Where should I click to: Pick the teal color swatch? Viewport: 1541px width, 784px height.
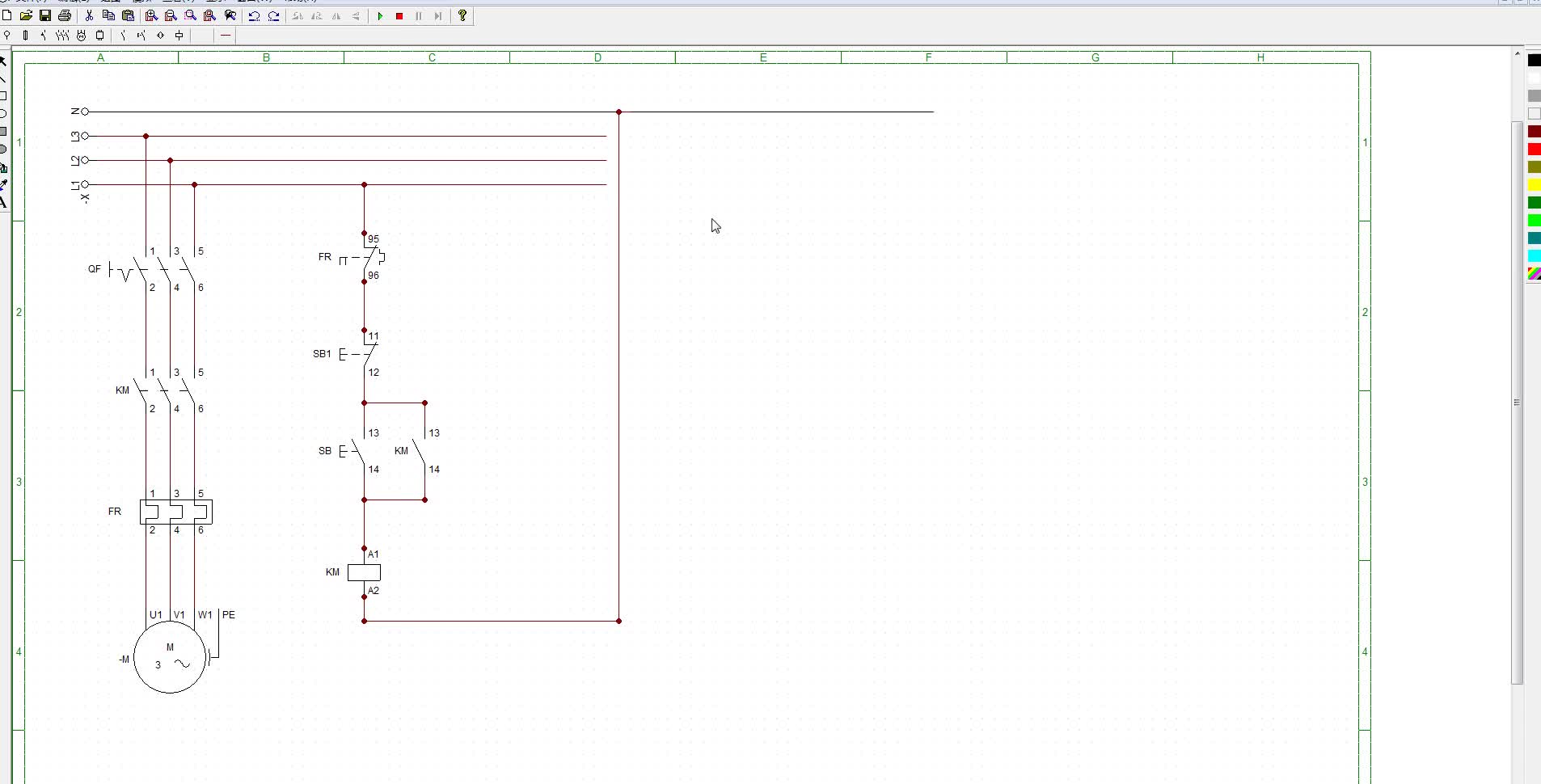click(1534, 238)
